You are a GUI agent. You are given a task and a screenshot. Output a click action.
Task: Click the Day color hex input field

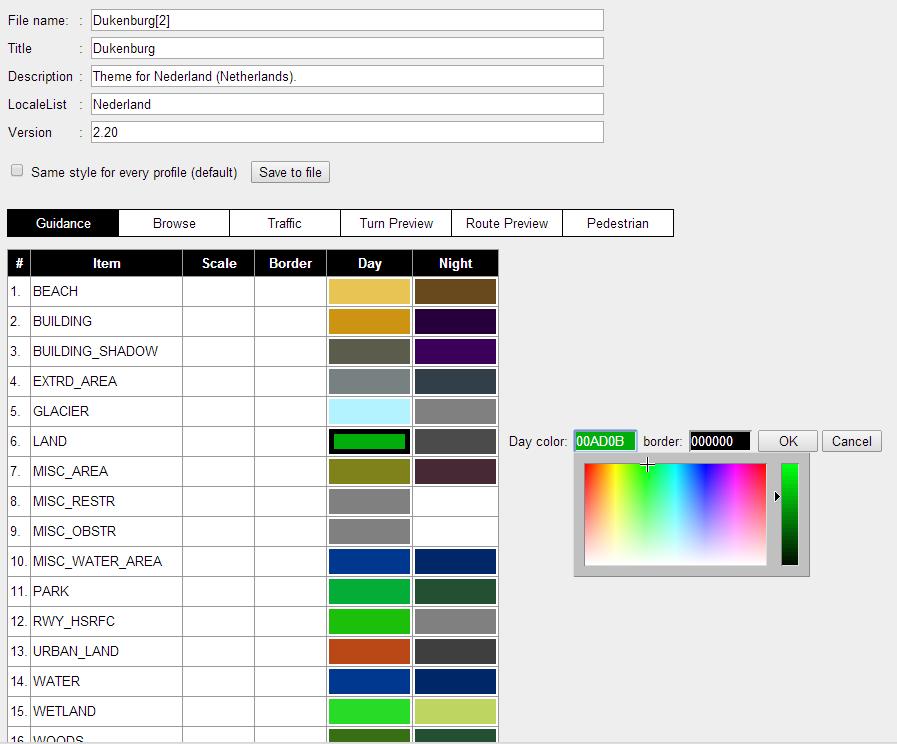[605, 441]
